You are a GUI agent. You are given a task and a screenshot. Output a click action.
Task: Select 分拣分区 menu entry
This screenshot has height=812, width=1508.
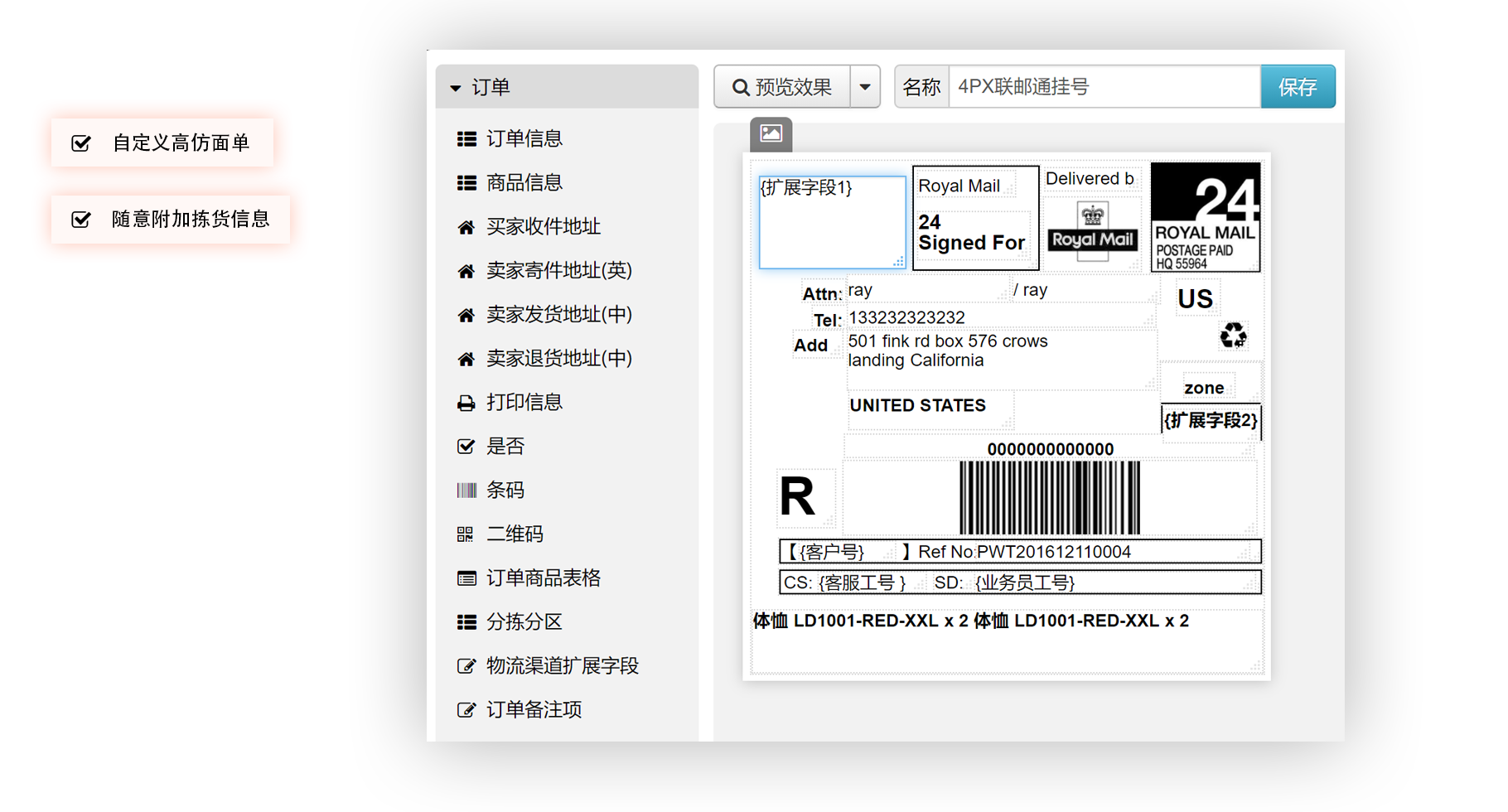coord(525,622)
